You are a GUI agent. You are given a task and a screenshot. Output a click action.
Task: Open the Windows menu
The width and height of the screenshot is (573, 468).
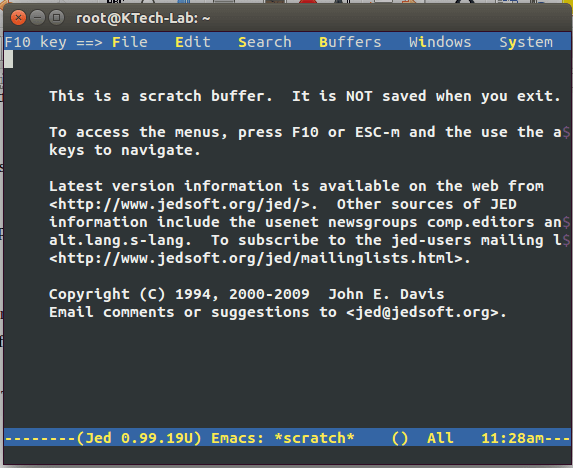tap(440, 42)
